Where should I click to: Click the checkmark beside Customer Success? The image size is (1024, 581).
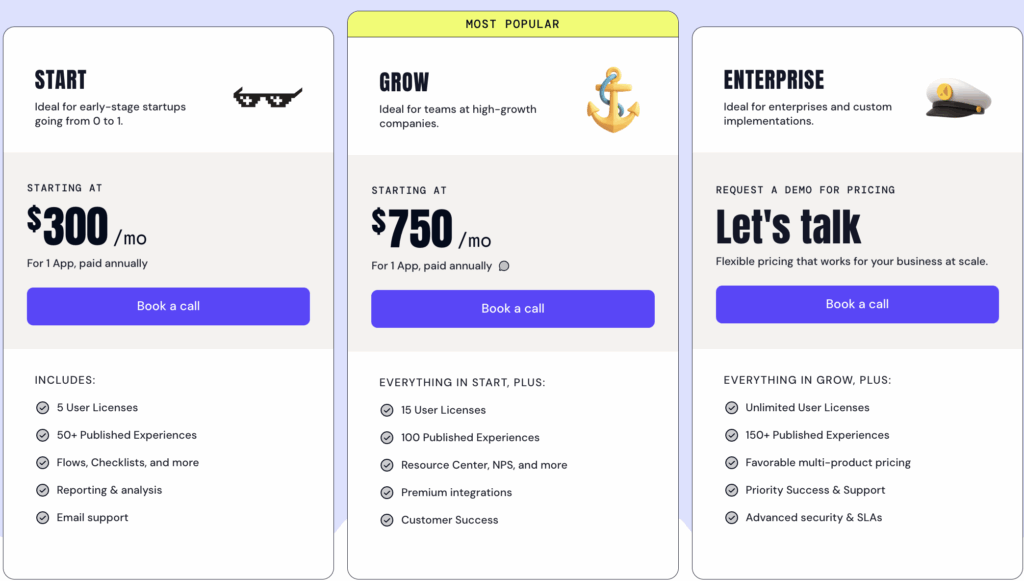pos(387,520)
